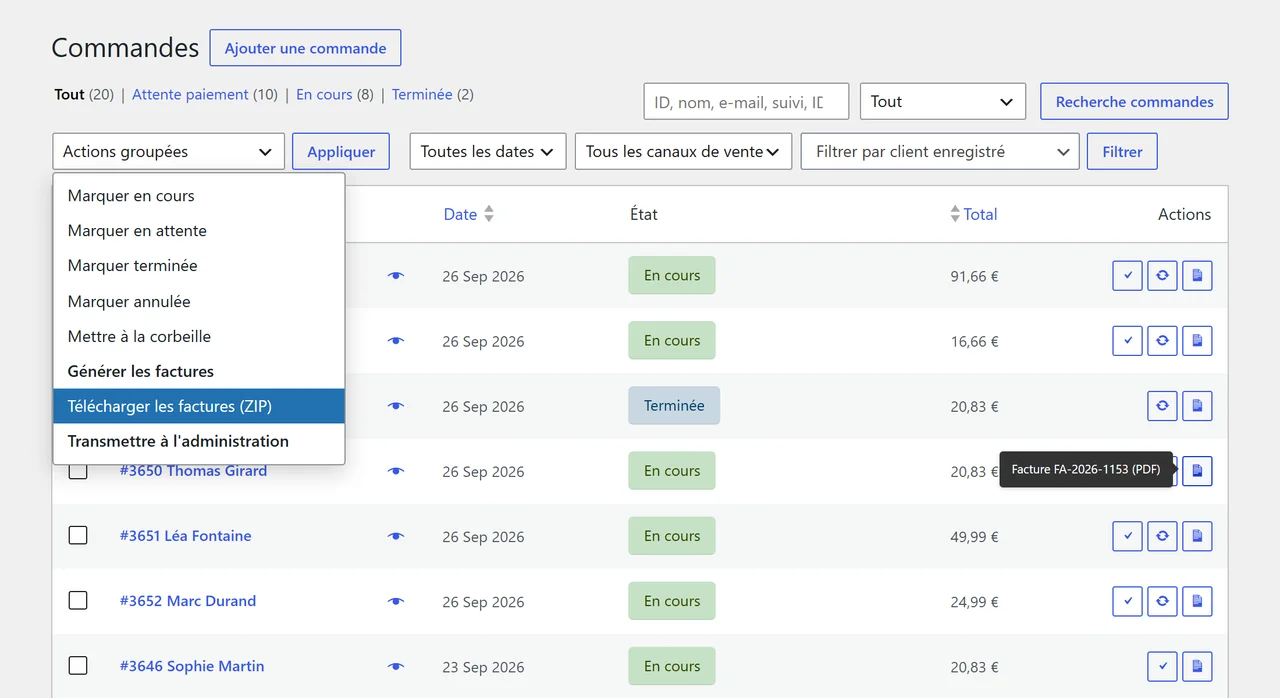Toggle the eye preview for Sophie Martin's order
This screenshot has height=698, width=1280.
click(396, 666)
